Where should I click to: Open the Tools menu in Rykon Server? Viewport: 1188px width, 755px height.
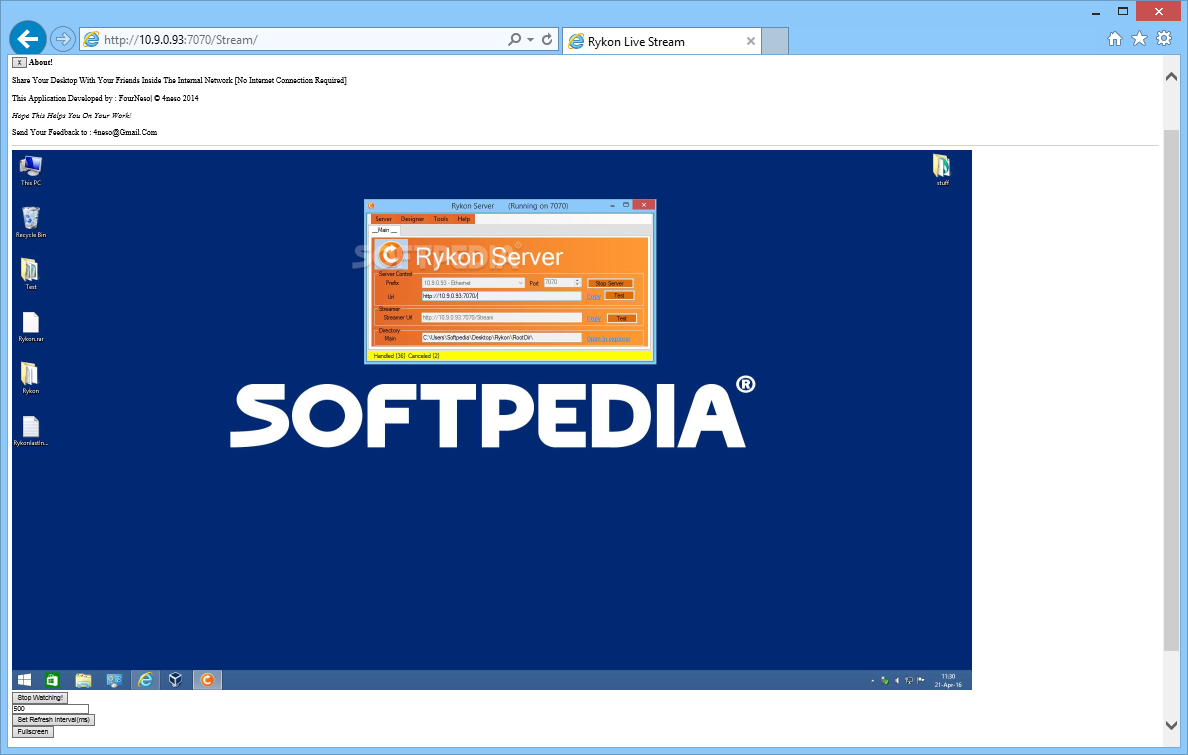coord(441,219)
